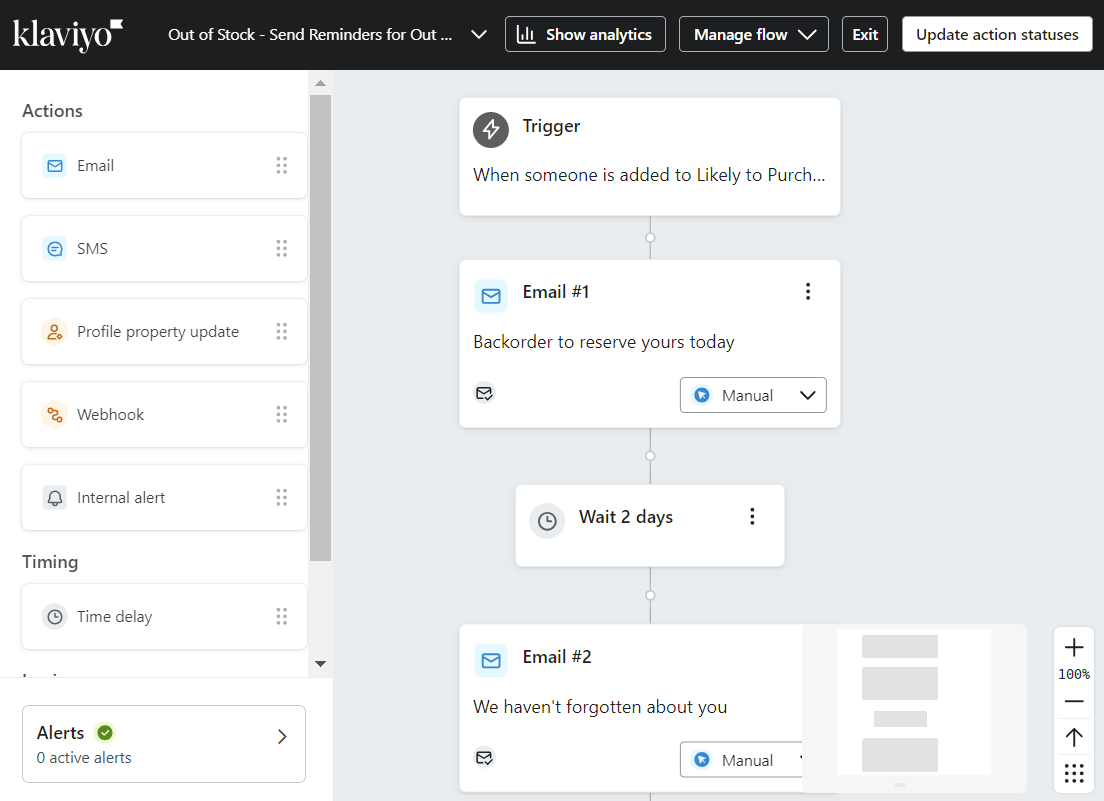Click the up arrow icon on canvas controls
The image size is (1104, 801).
coord(1074,737)
